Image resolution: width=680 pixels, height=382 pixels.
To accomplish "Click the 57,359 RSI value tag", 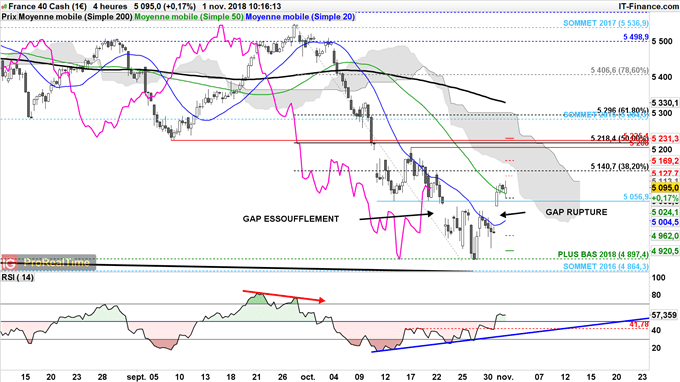I will [664, 315].
